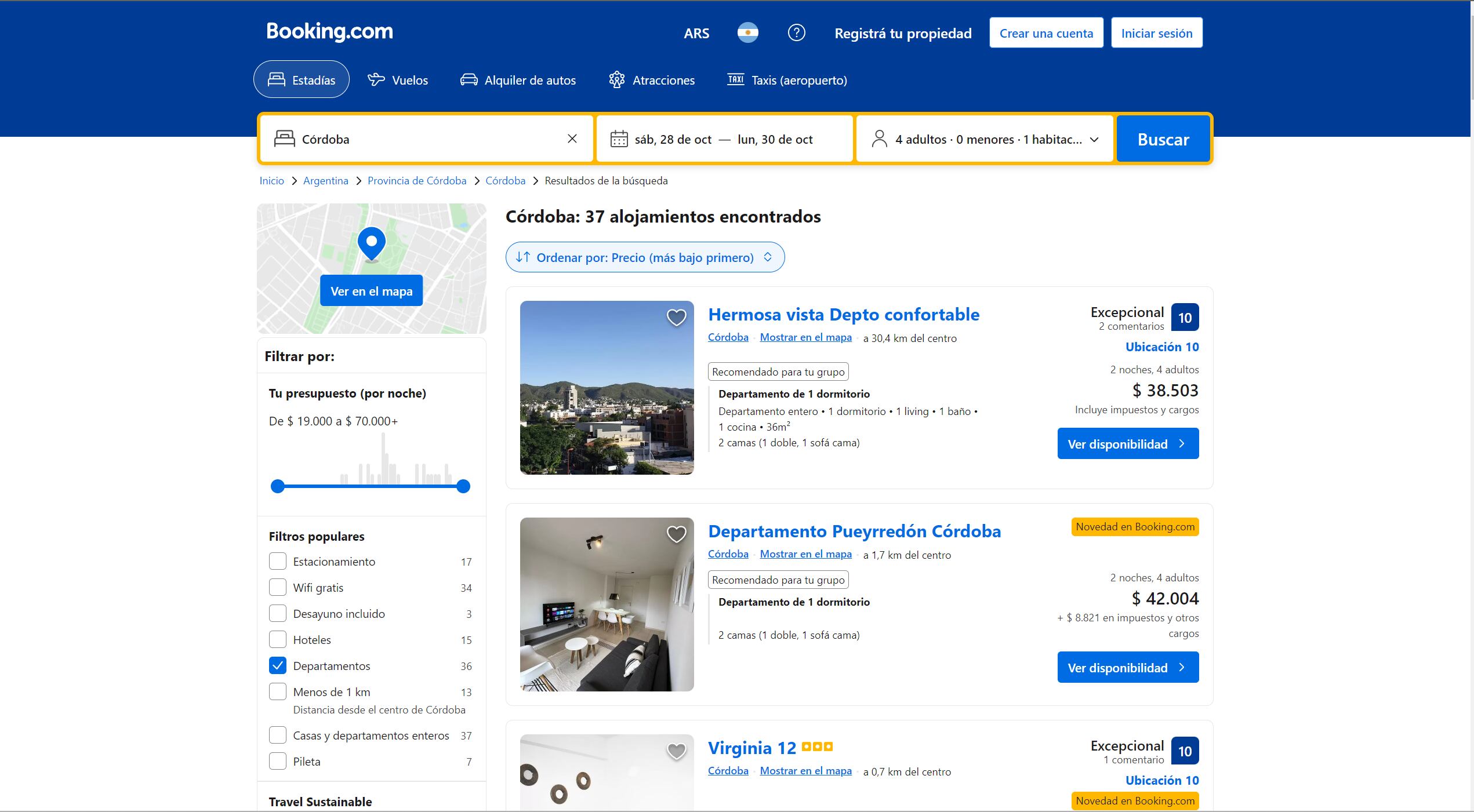Click Ver disponibilidad for Departamento Pueyrredón
The height and width of the screenshot is (812, 1474).
click(x=1128, y=667)
